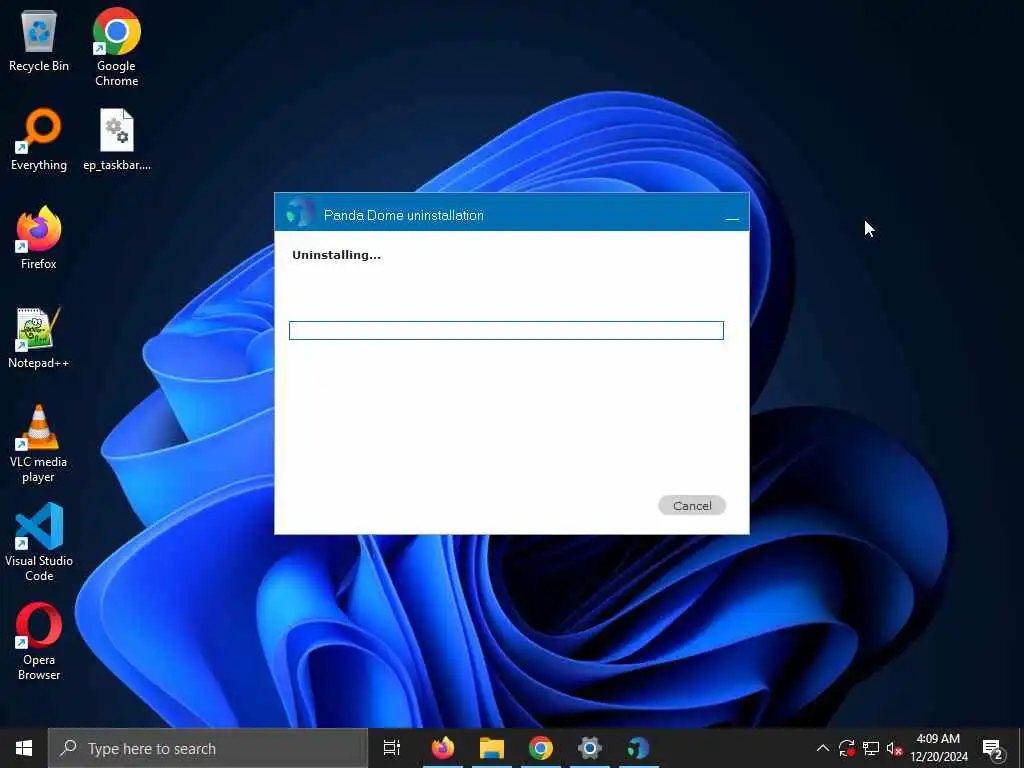
Task: Open the notification center icon
Action: 993,749
